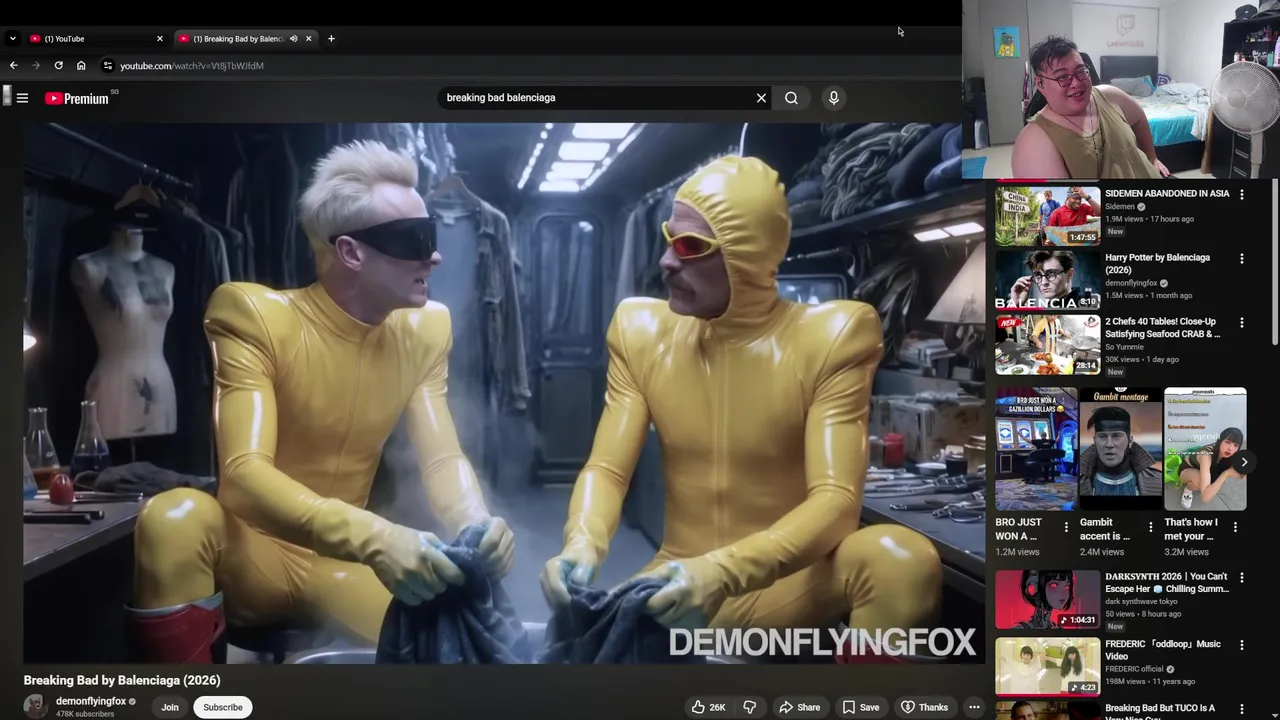
Task: Mute tab via speaker icon
Action: pyautogui.click(x=293, y=39)
